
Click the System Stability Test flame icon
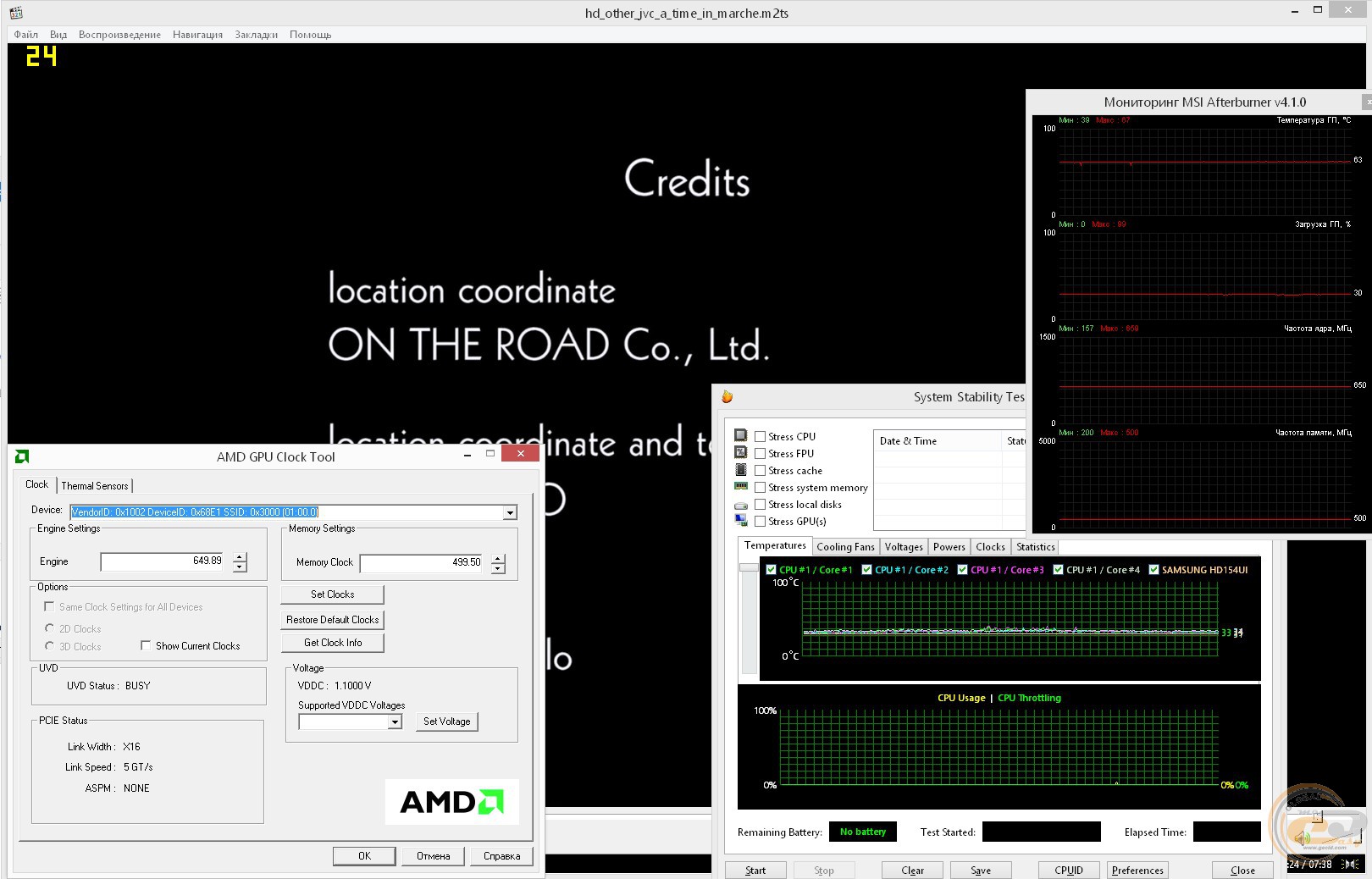(x=727, y=396)
